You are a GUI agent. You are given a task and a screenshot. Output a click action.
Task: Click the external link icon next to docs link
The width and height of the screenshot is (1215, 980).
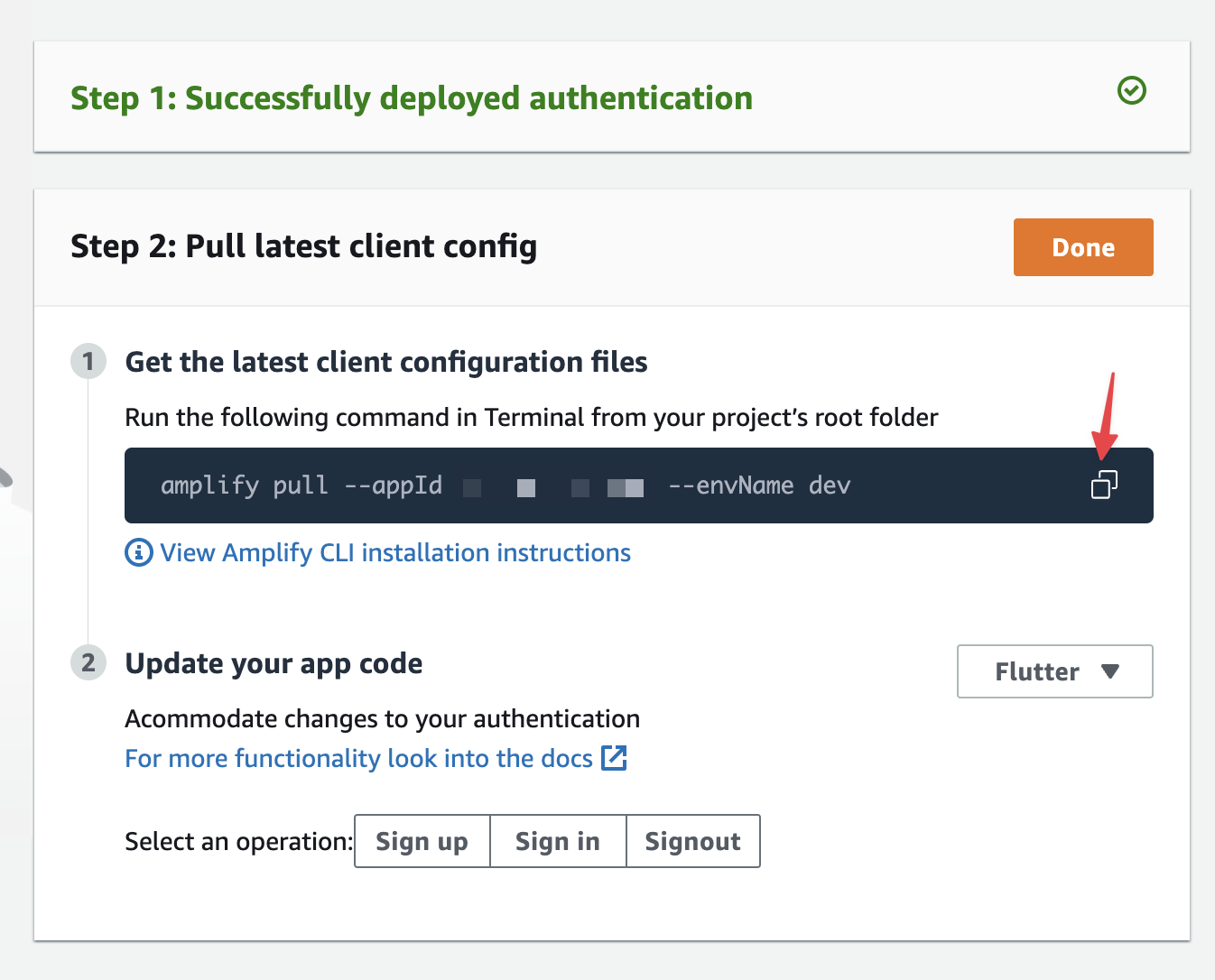(x=615, y=758)
